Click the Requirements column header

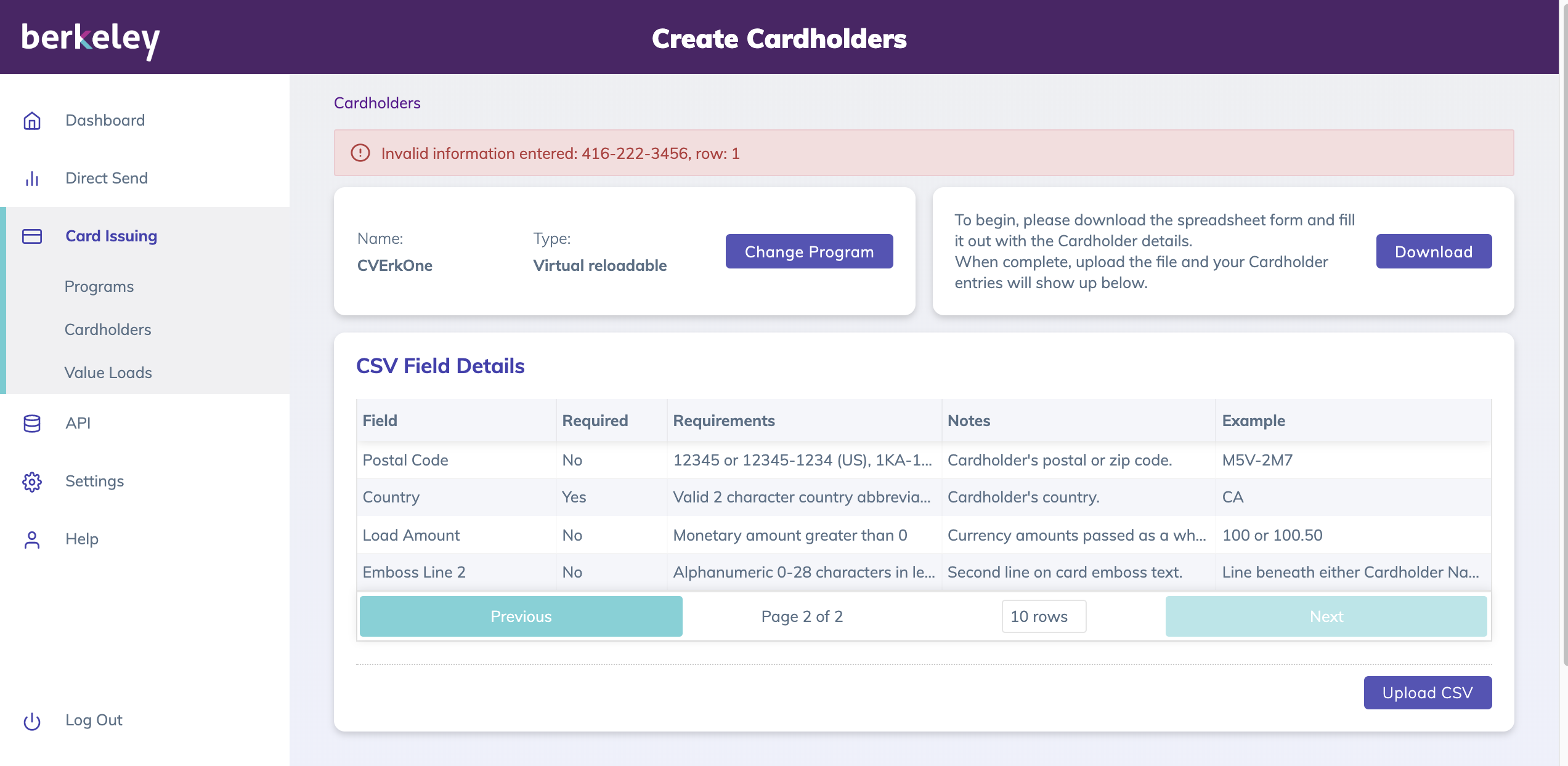coord(724,421)
